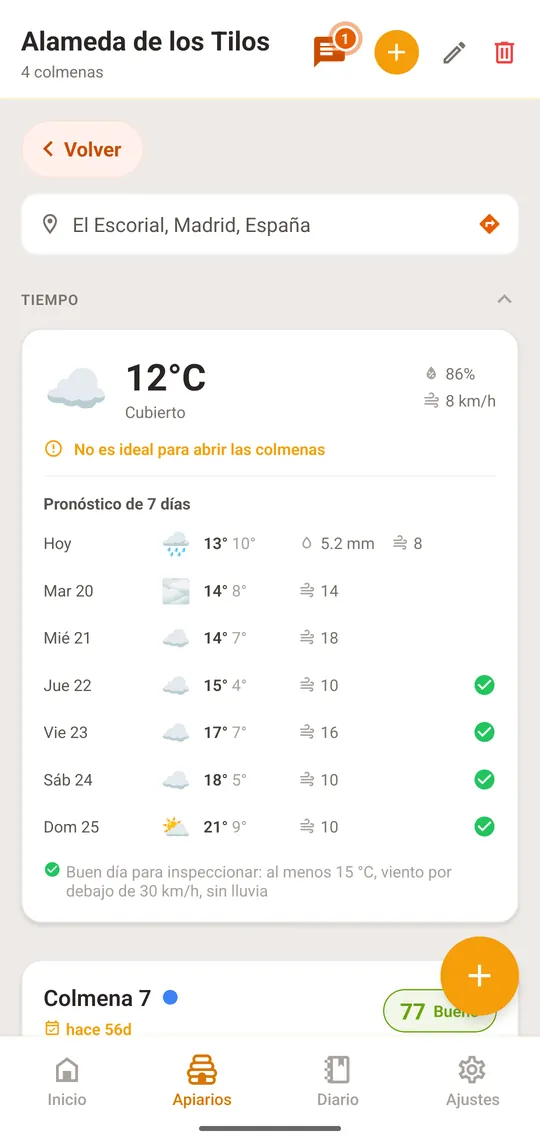Click the green check for Dom 25
540x1144 pixels.
[484, 827]
